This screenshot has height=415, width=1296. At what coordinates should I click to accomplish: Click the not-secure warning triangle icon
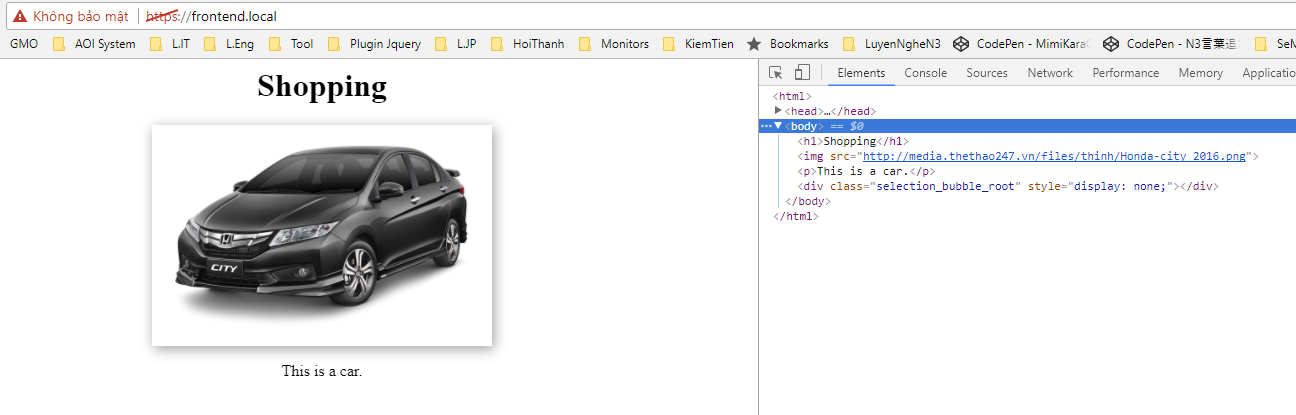(x=20, y=17)
